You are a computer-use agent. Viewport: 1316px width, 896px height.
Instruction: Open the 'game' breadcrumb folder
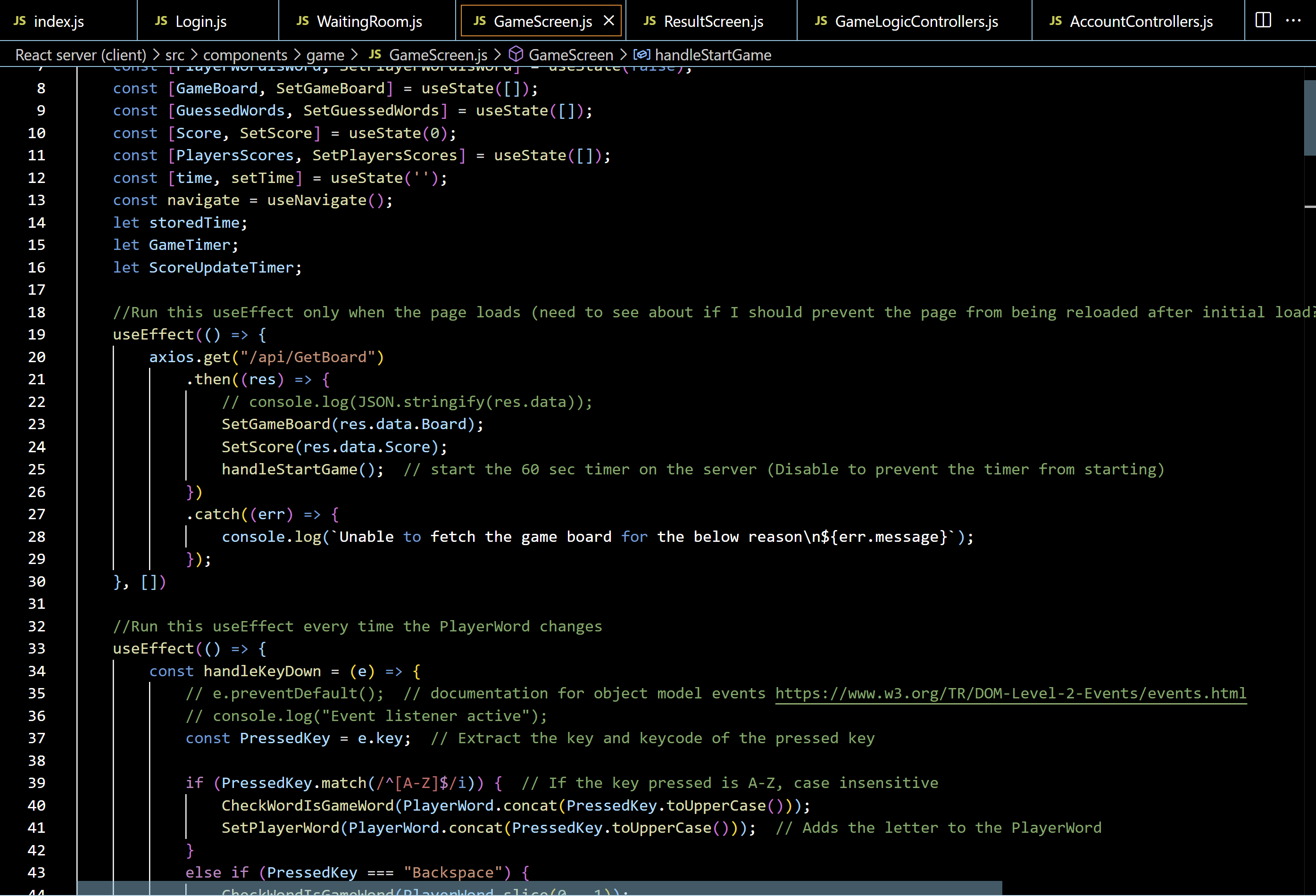point(325,55)
